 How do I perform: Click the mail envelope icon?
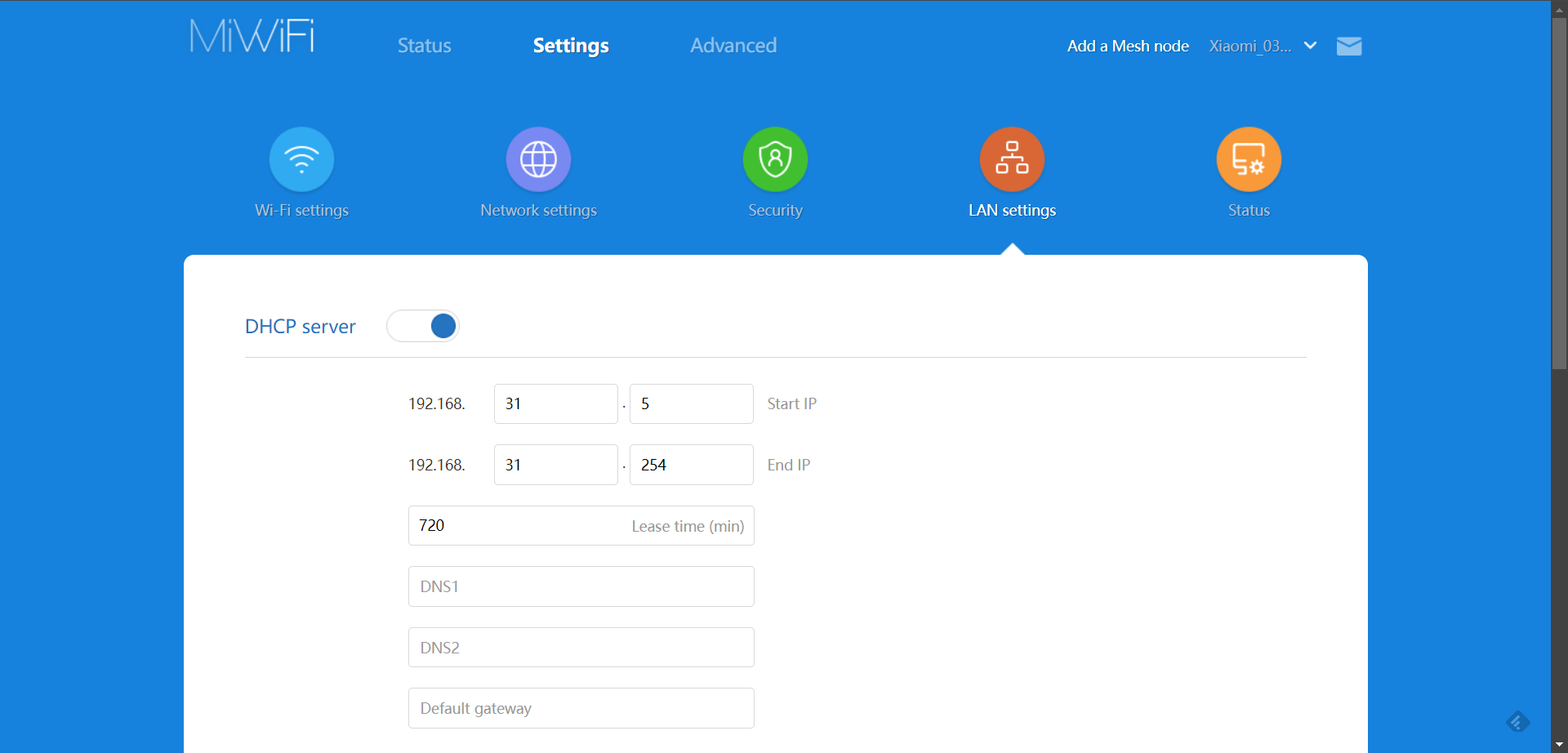(1349, 47)
